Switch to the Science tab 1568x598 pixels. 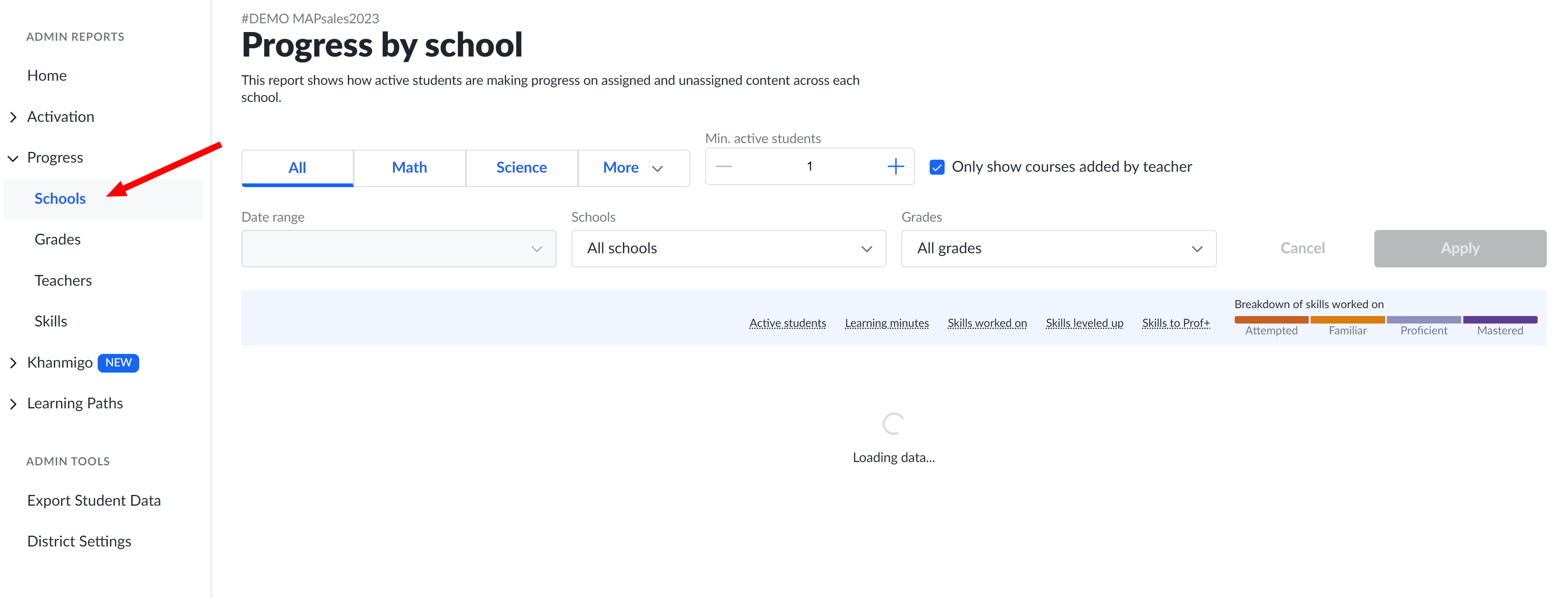tap(521, 168)
